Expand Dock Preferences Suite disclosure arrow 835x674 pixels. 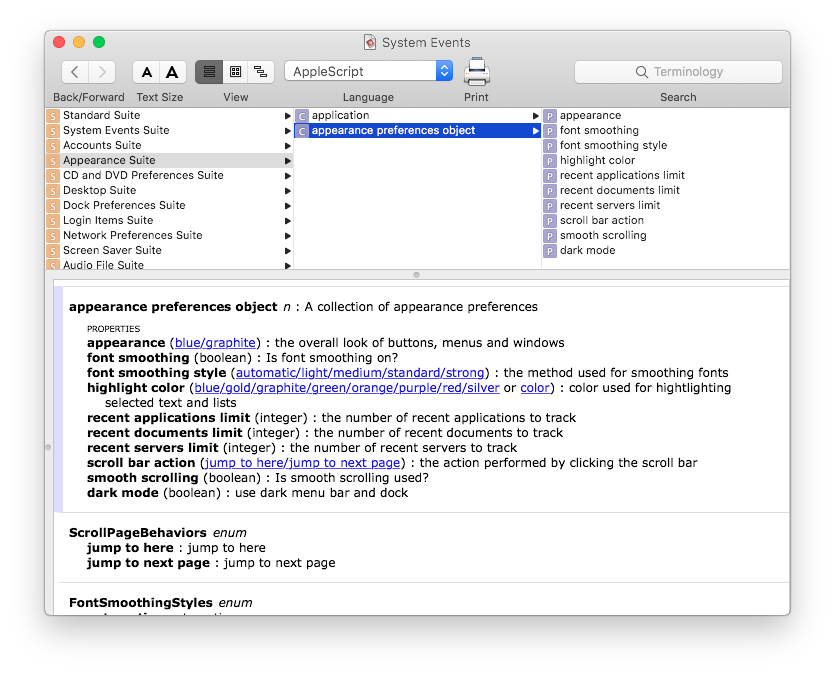click(288, 206)
